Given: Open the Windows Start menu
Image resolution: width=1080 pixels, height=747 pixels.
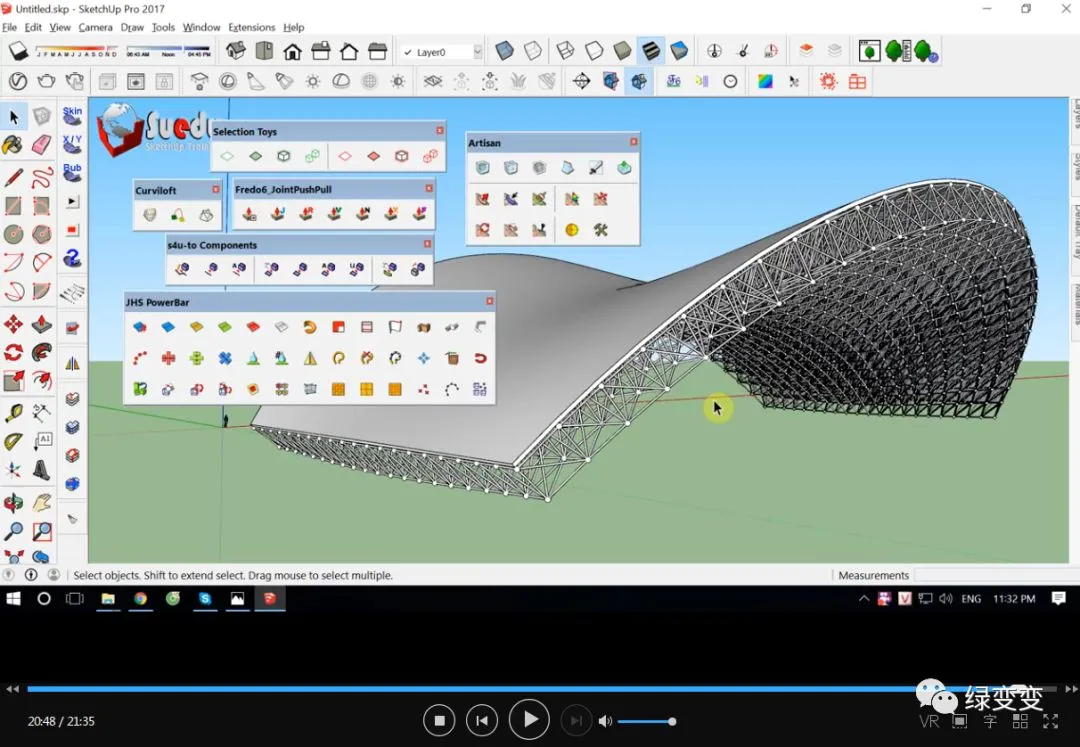Looking at the screenshot, I should [12, 599].
